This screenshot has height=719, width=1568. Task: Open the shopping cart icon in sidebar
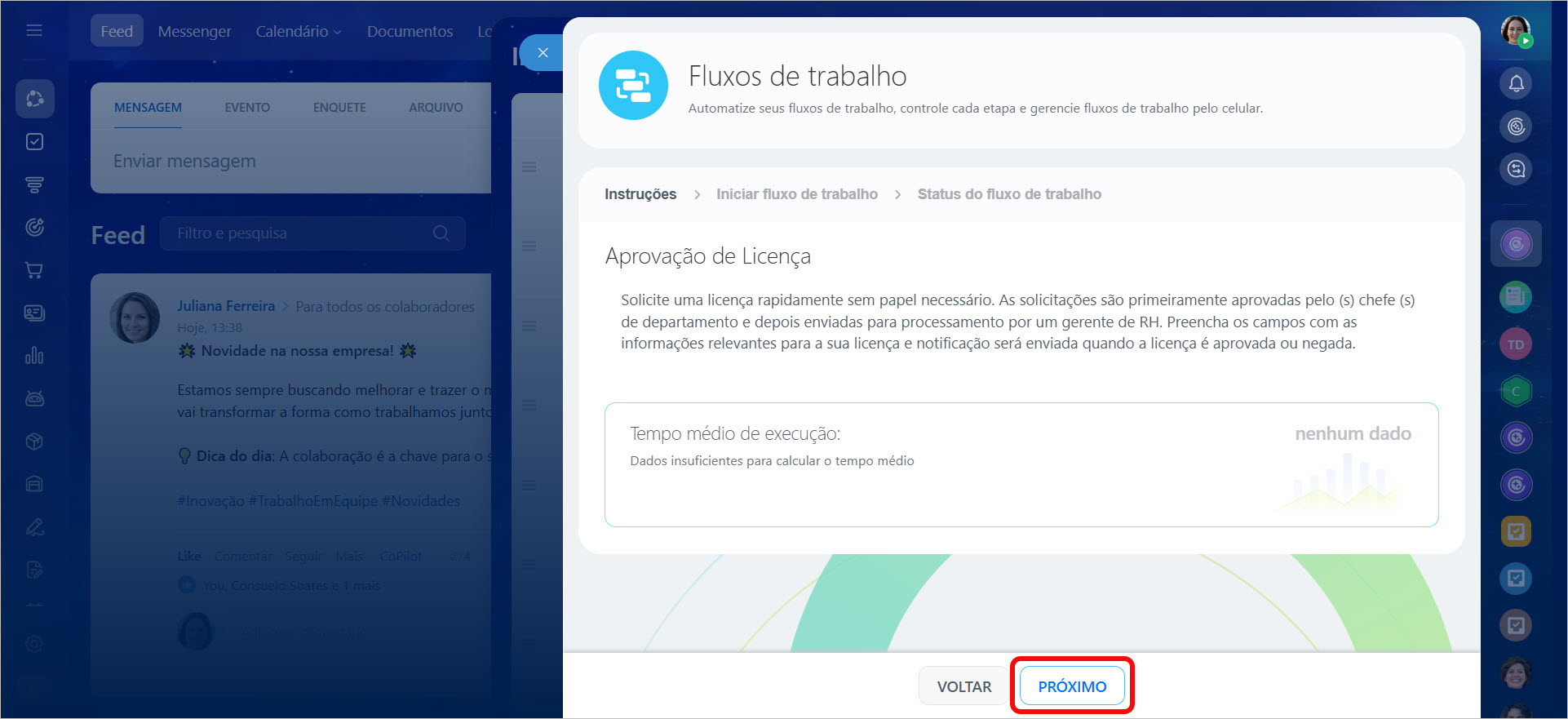tap(34, 270)
